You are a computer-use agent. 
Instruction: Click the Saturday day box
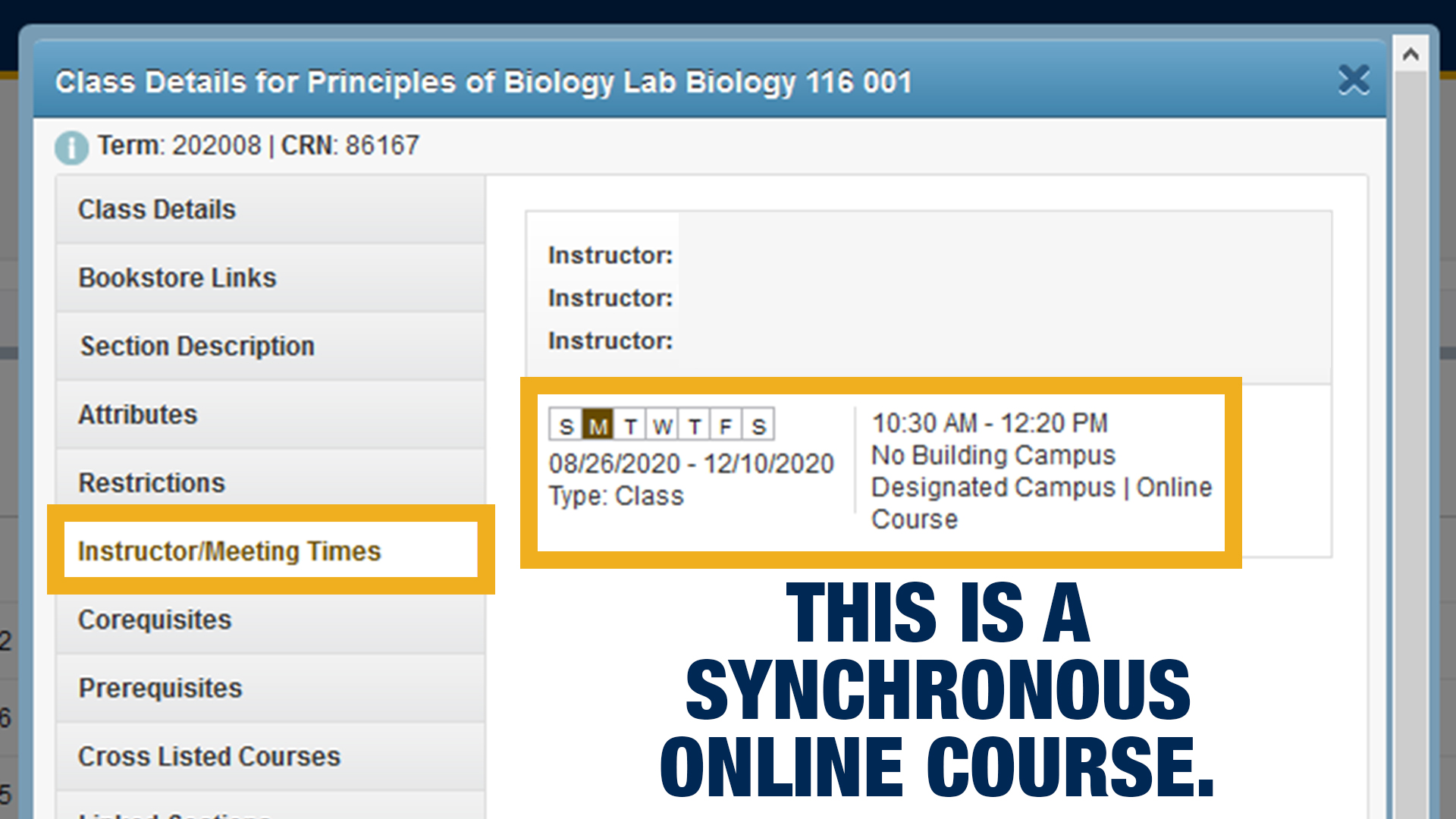click(758, 426)
